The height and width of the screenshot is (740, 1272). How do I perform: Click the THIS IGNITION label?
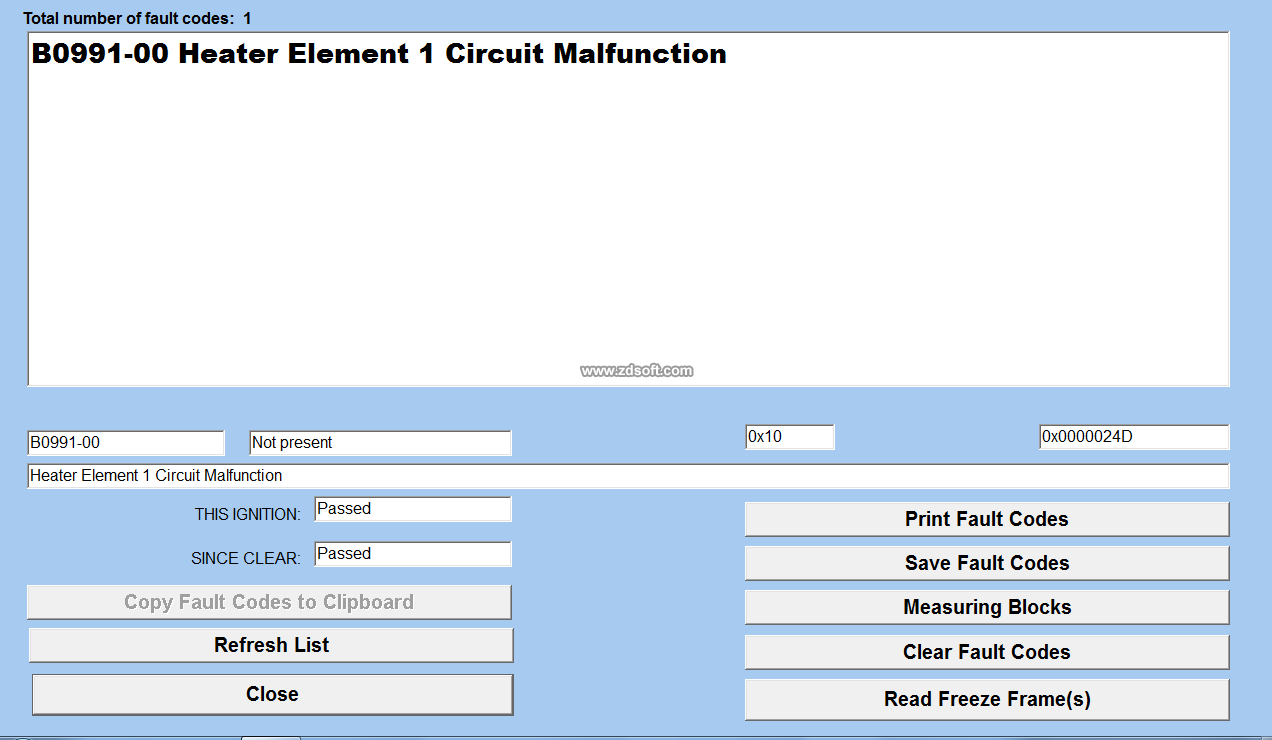[247, 514]
